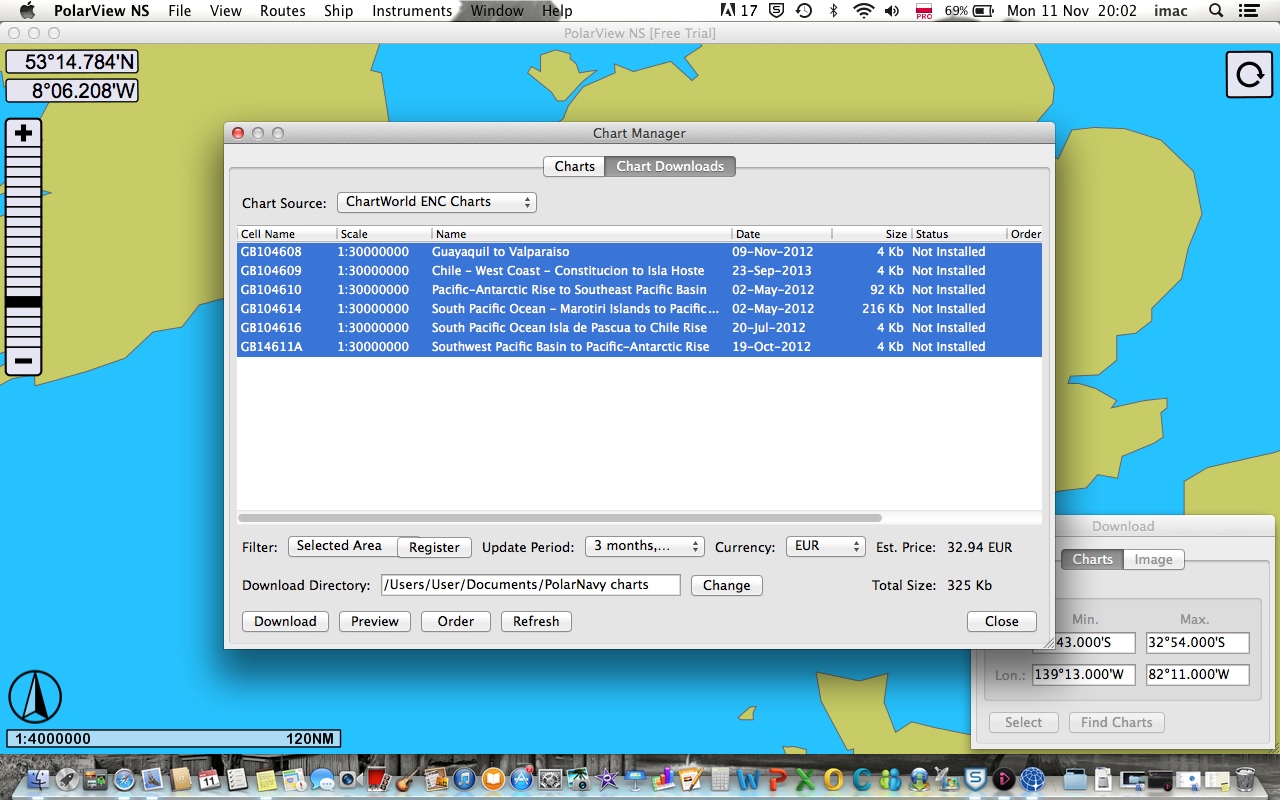Viewport: 1280px width, 800px height.
Task: Sort by the Date column header
Action: point(781,234)
